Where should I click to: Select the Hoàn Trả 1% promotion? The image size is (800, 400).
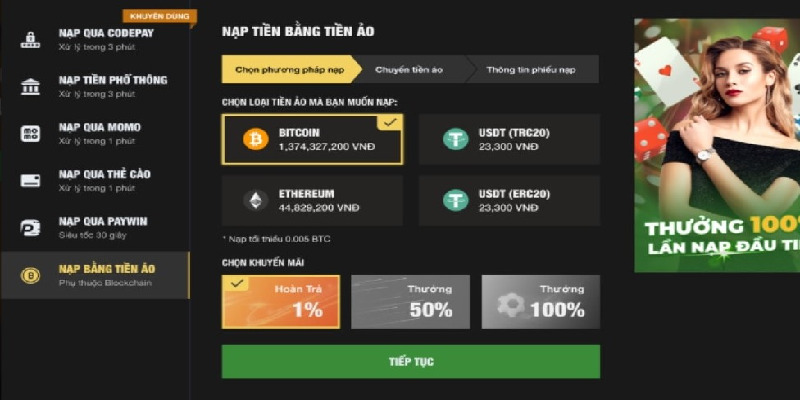(x=281, y=302)
